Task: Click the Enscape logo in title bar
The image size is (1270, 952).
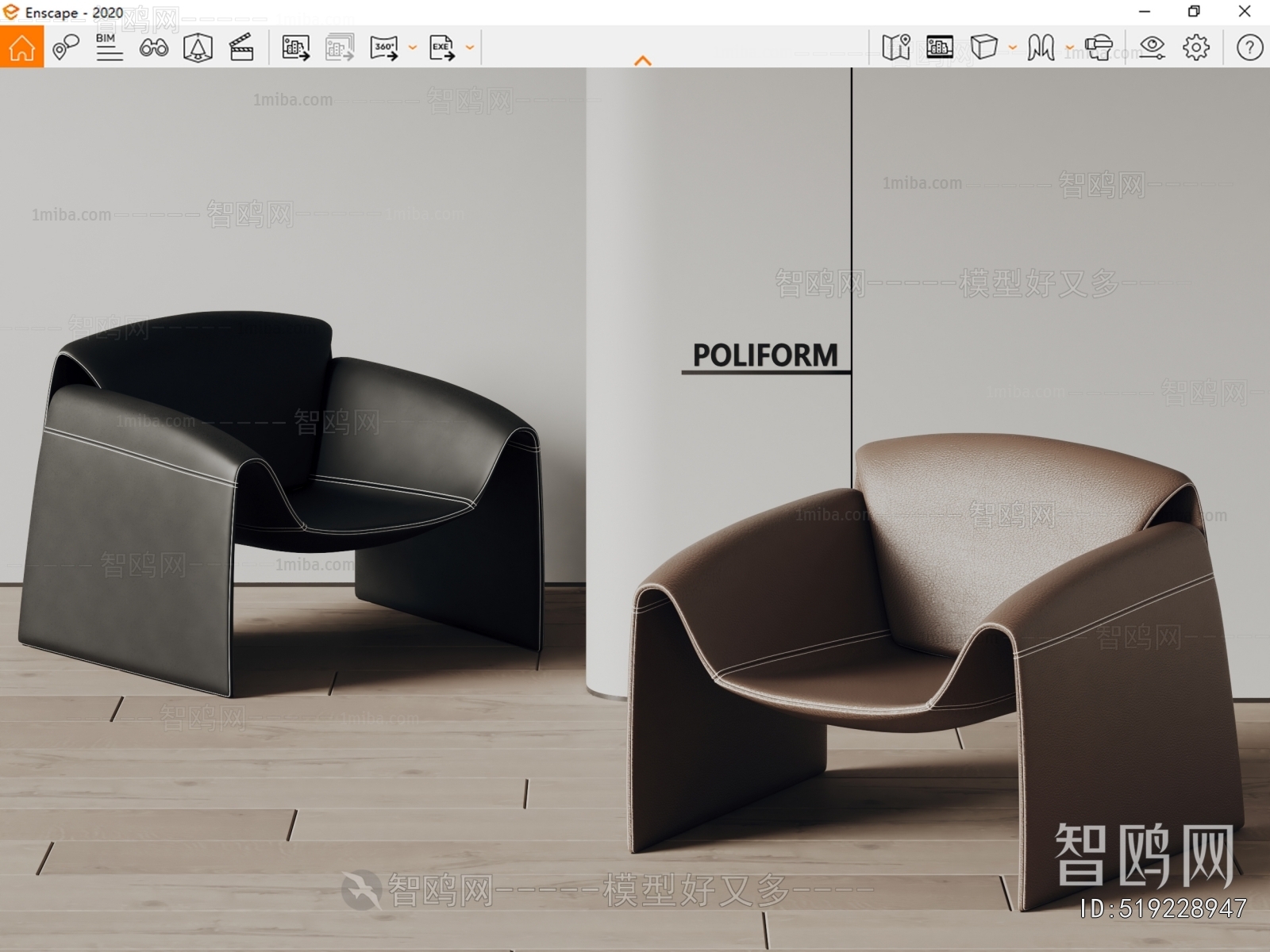Action: [11, 12]
